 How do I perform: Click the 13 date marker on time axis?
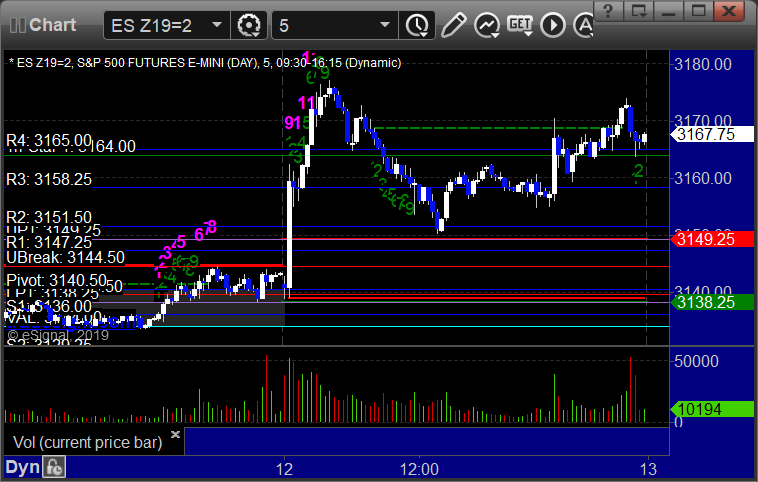648,469
